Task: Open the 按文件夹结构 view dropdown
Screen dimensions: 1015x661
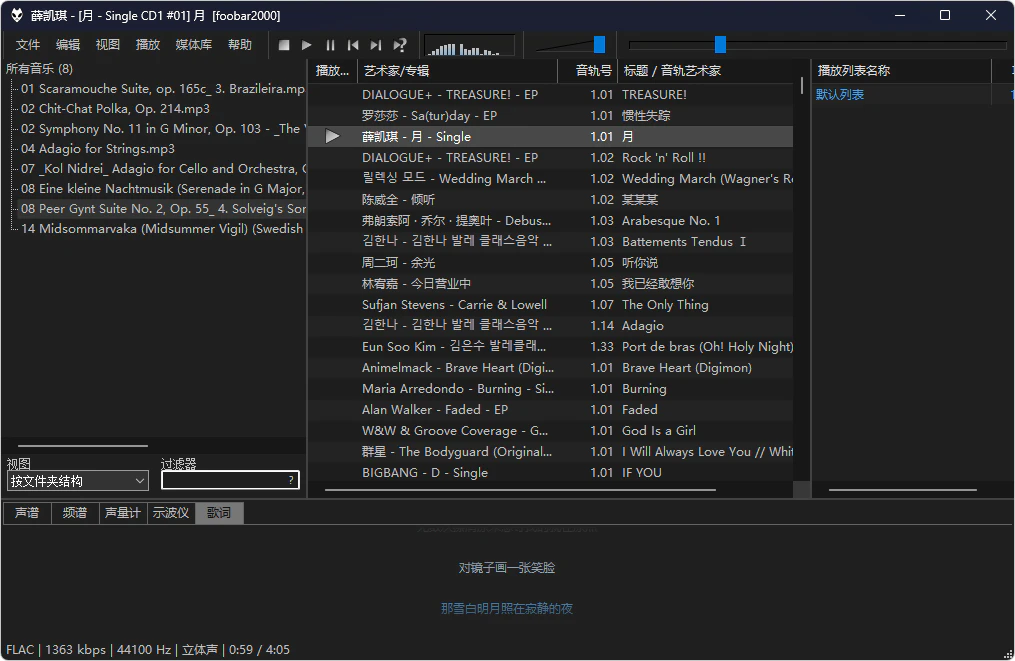Action: (x=78, y=481)
